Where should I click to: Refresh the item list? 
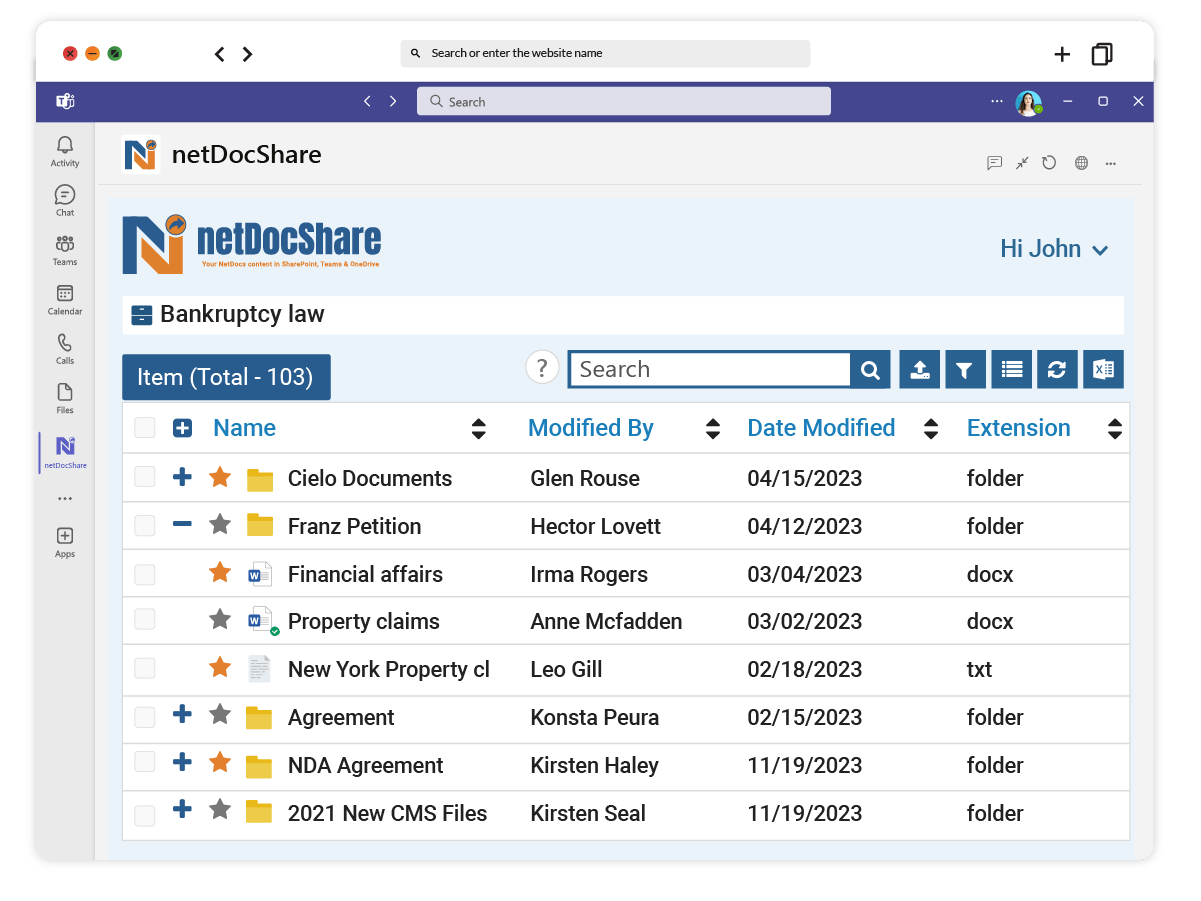(x=1057, y=370)
